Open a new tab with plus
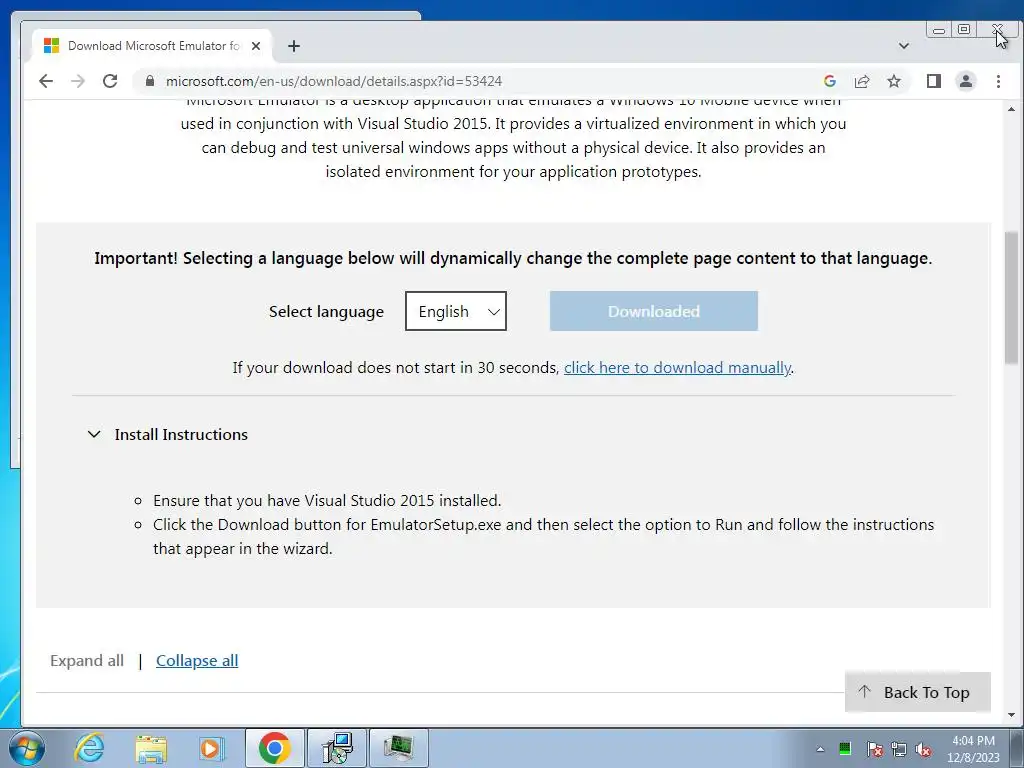Viewport: 1024px width, 768px height. pyautogui.click(x=294, y=46)
